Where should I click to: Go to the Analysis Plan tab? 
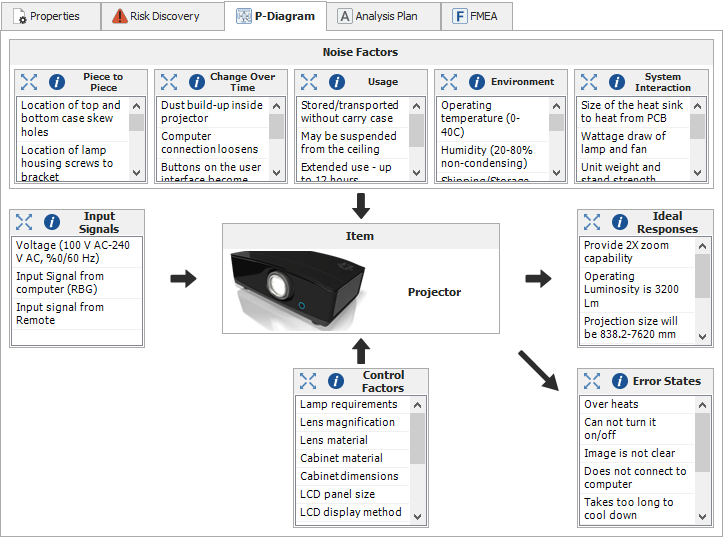click(x=385, y=16)
